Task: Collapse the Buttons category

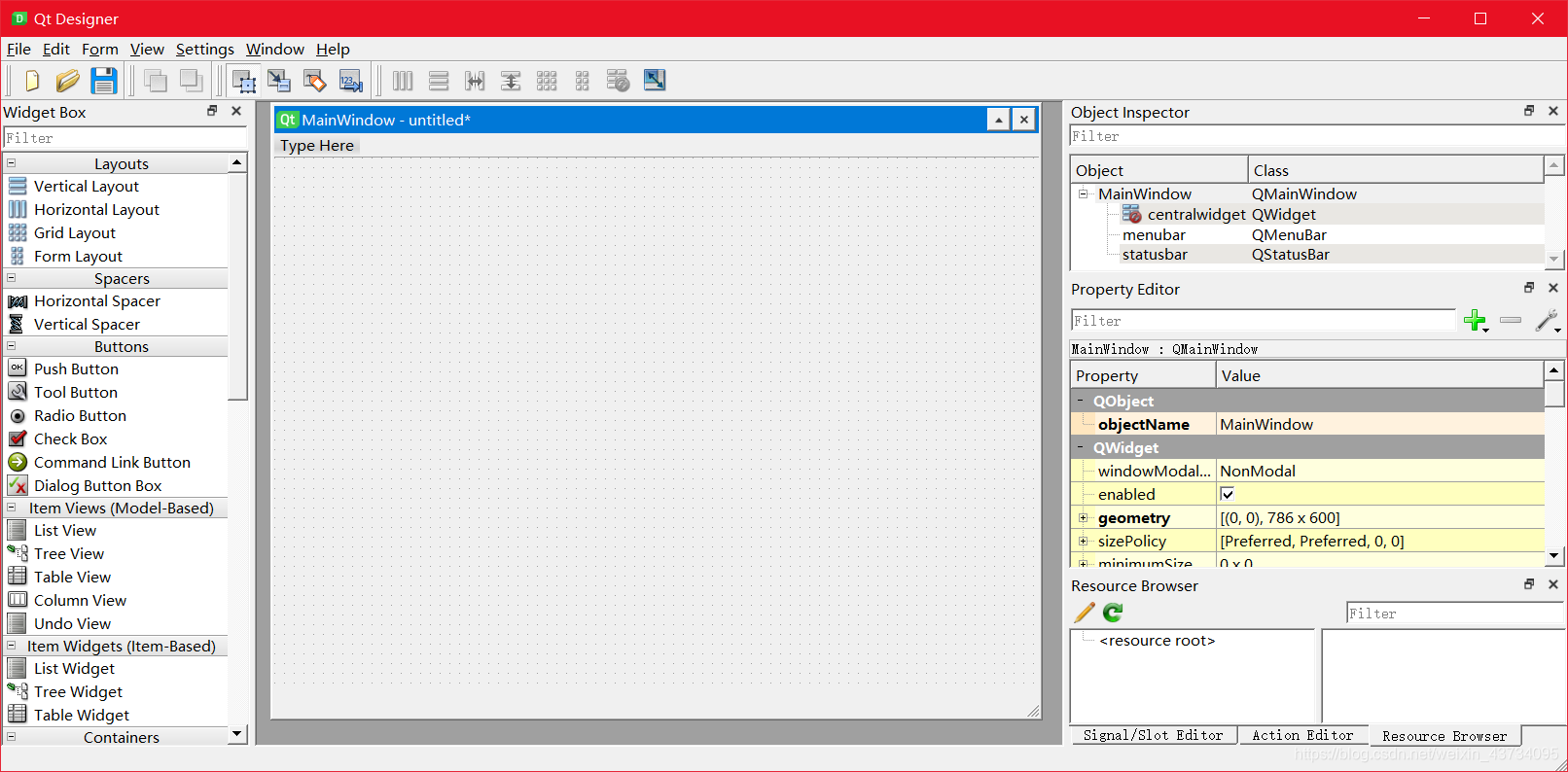Action: point(12,346)
